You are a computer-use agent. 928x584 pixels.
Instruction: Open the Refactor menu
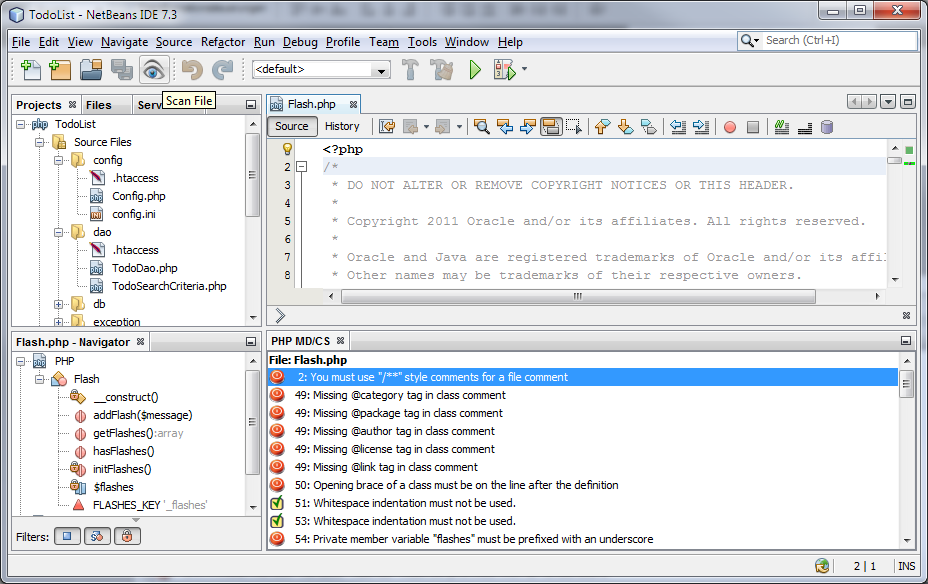[x=223, y=42]
